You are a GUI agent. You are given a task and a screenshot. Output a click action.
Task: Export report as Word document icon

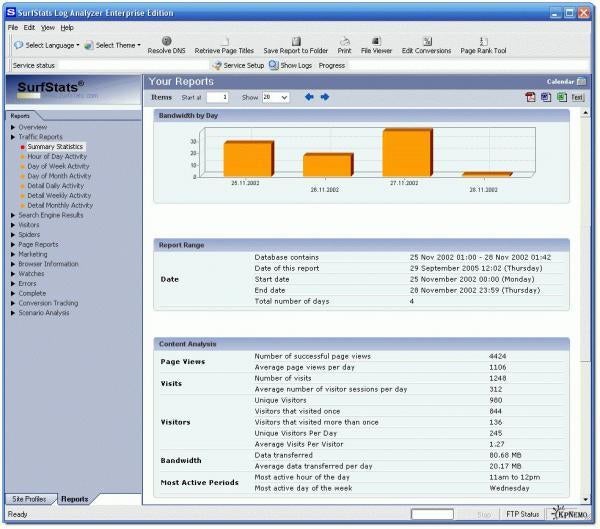coord(546,97)
